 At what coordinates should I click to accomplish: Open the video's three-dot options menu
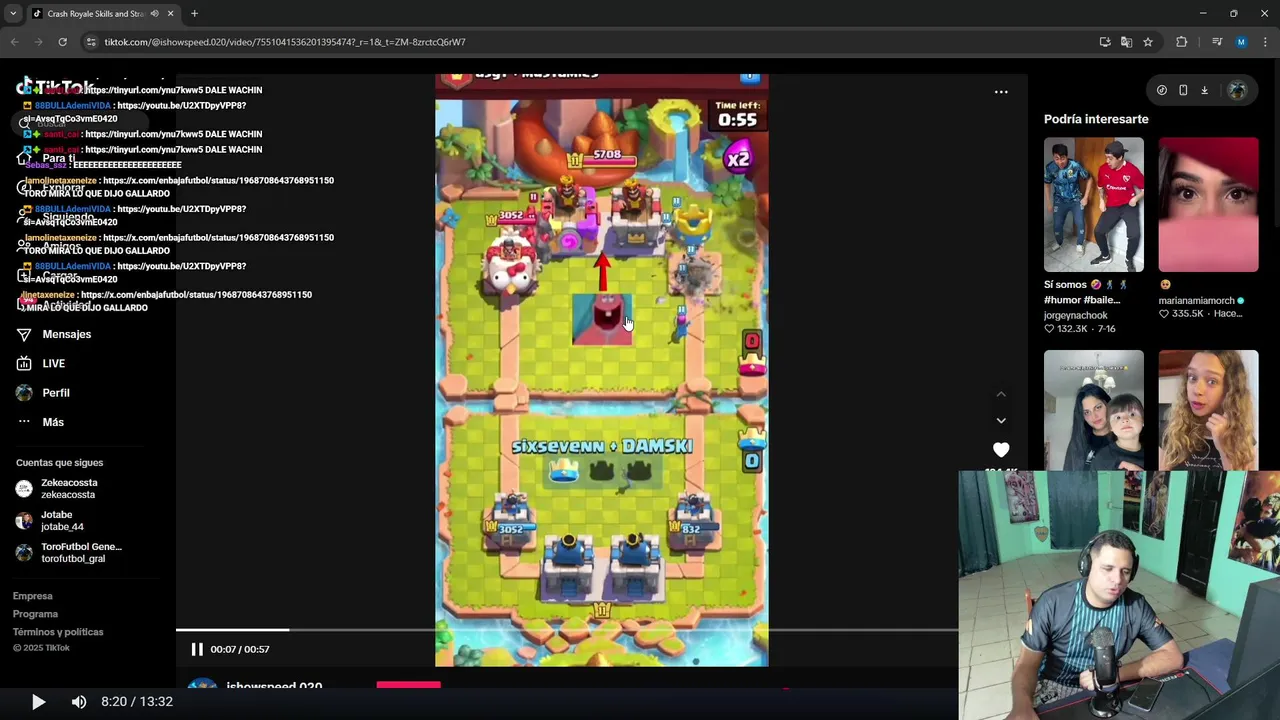coord(1001,92)
